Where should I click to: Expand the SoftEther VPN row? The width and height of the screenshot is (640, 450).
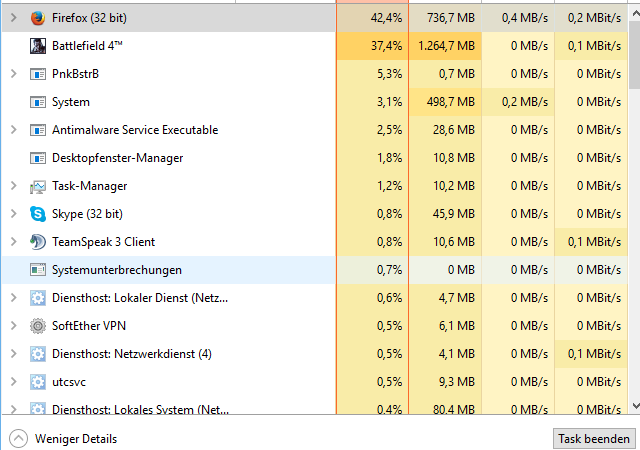pyautogui.click(x=13, y=325)
